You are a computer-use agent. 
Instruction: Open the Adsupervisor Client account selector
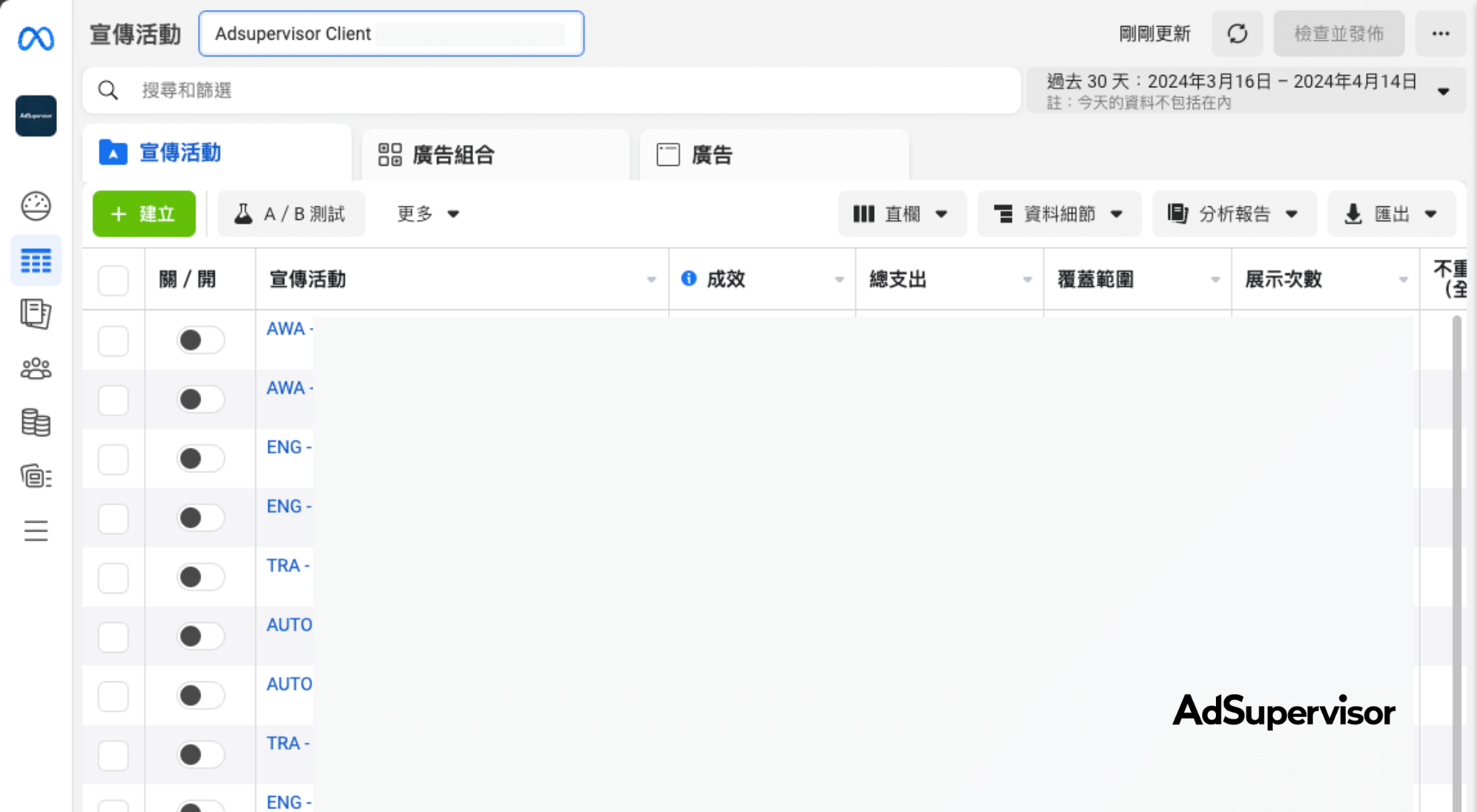pyautogui.click(x=391, y=34)
